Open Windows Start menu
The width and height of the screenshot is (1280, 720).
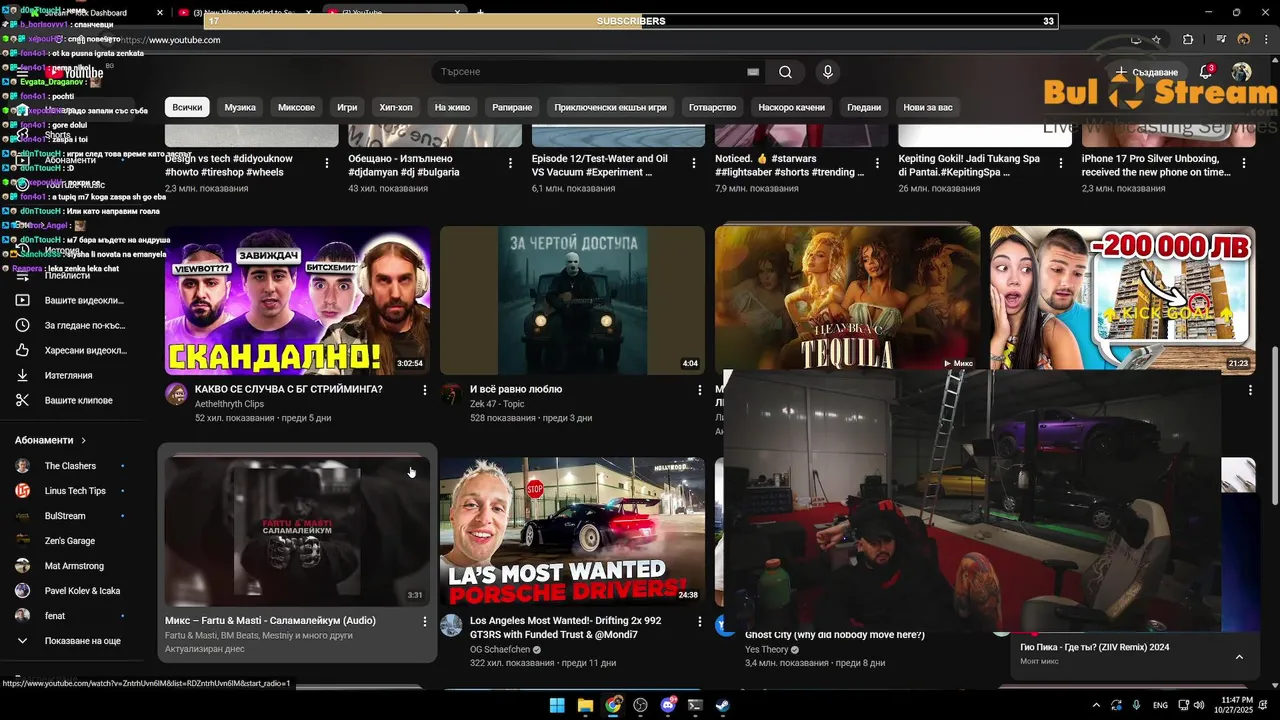tap(557, 705)
